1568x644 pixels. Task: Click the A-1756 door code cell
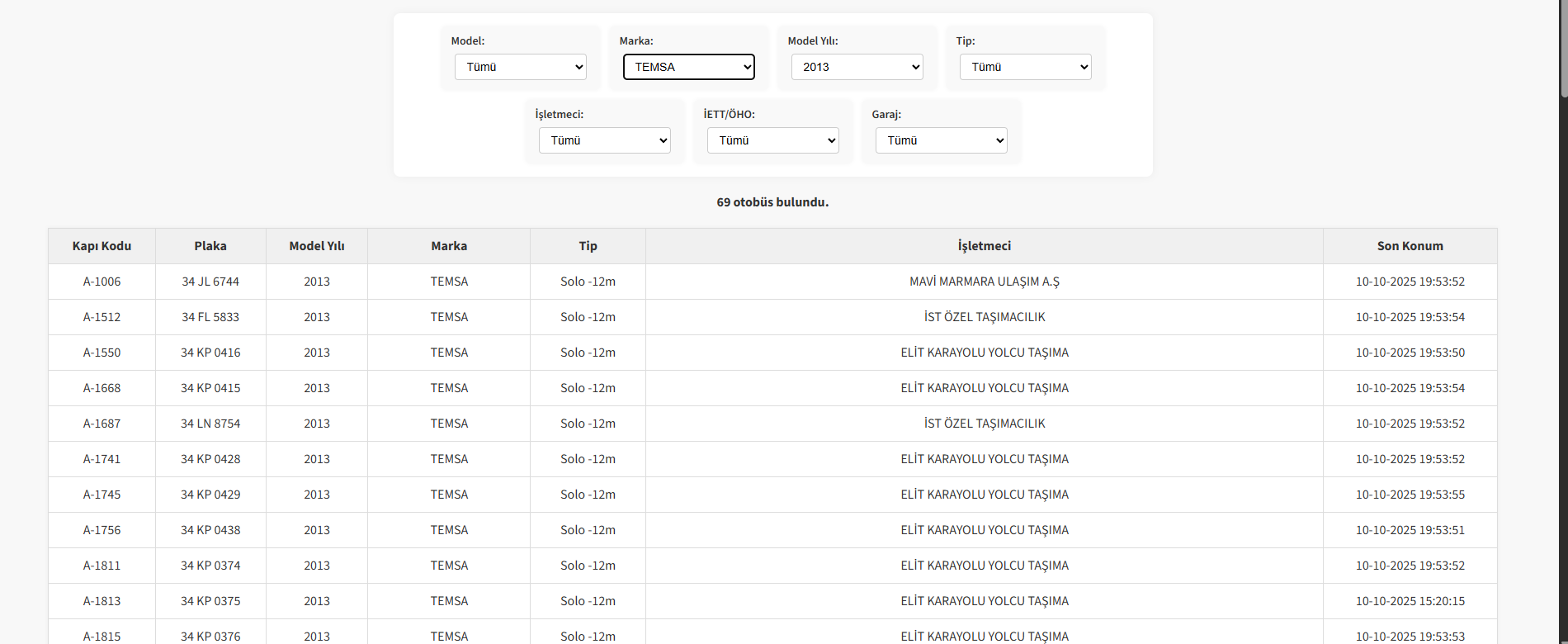click(x=102, y=530)
